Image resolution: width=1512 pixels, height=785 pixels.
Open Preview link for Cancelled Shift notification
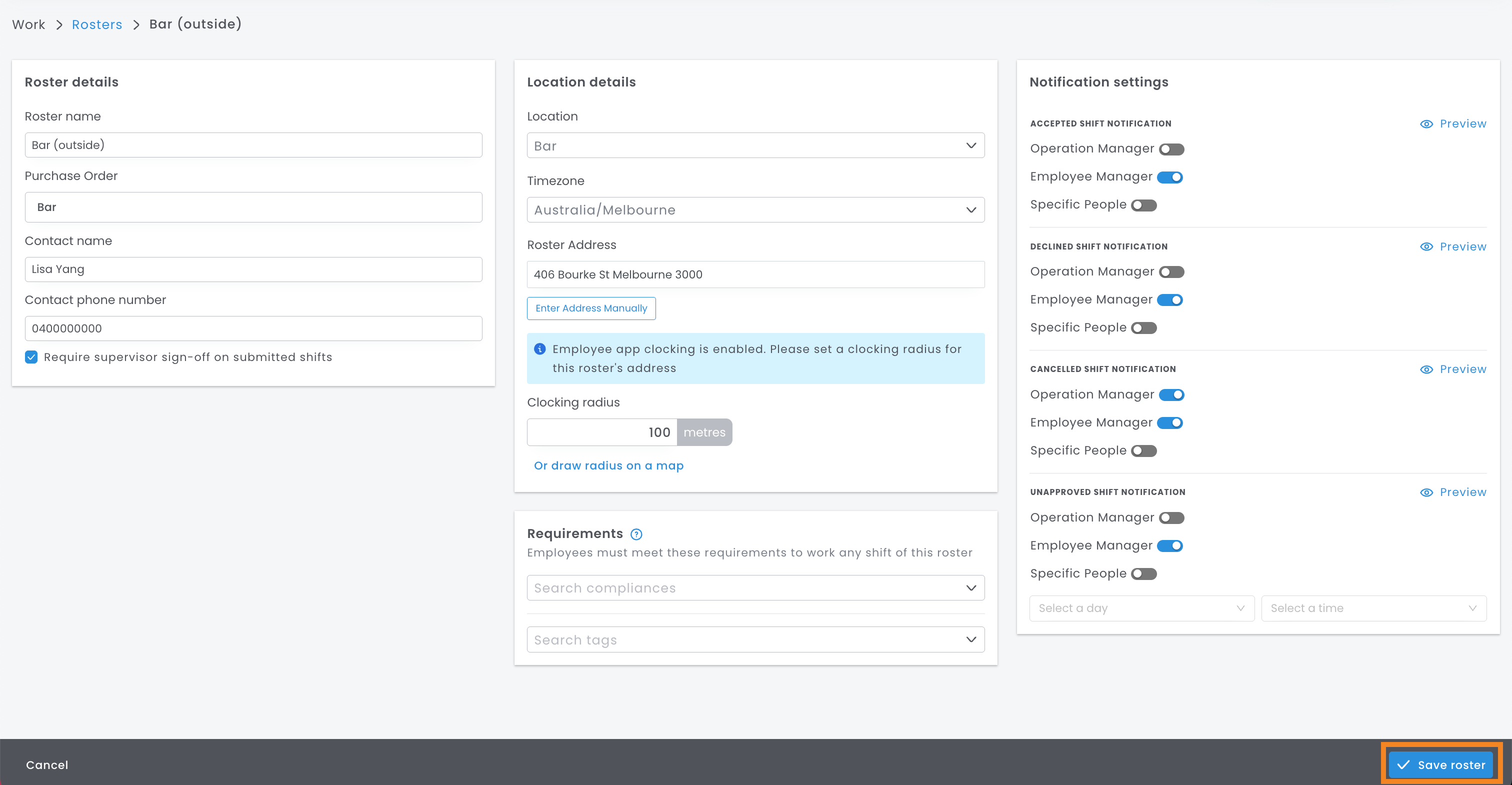pyautogui.click(x=1462, y=369)
